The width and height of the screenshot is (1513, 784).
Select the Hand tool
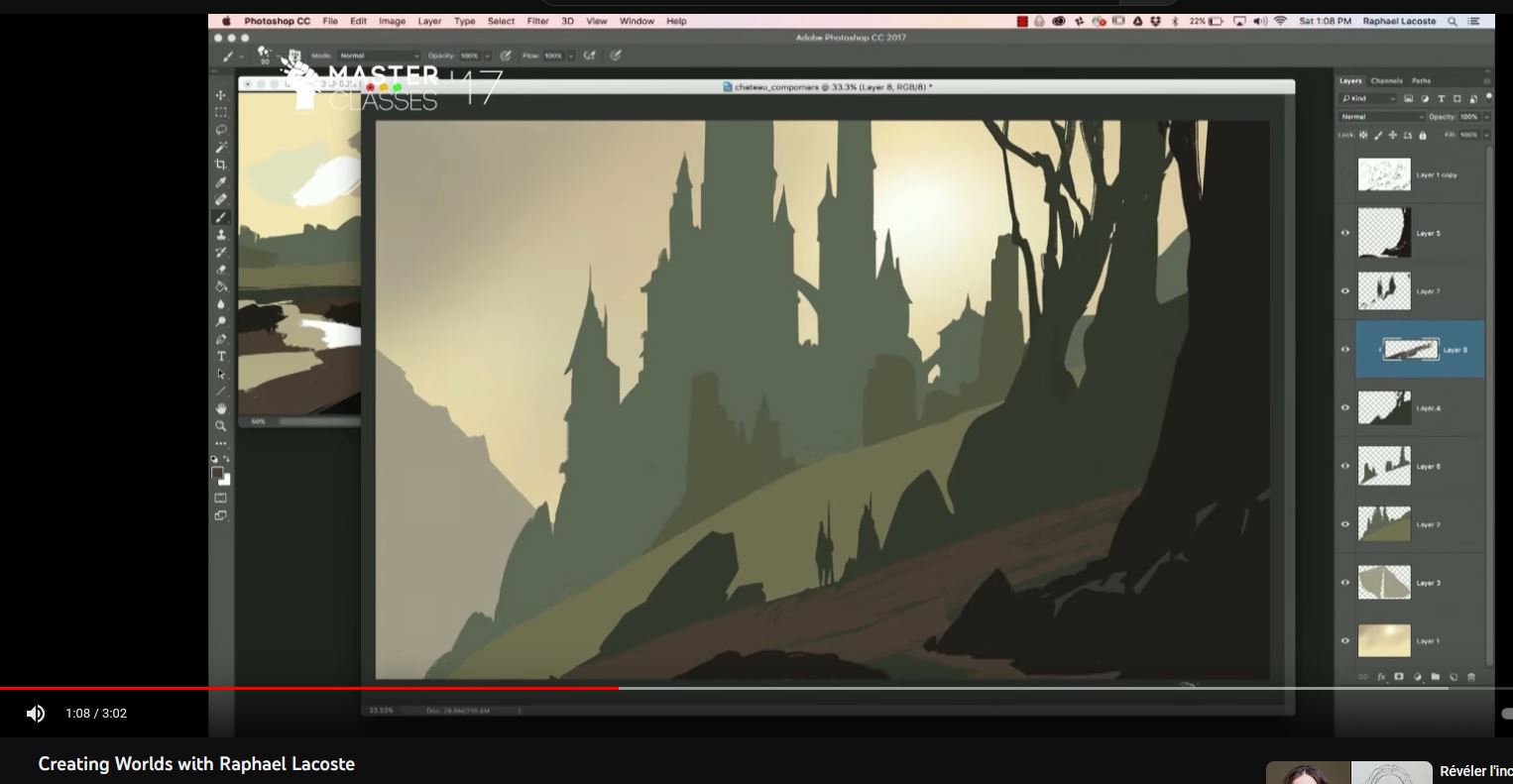pos(221,408)
